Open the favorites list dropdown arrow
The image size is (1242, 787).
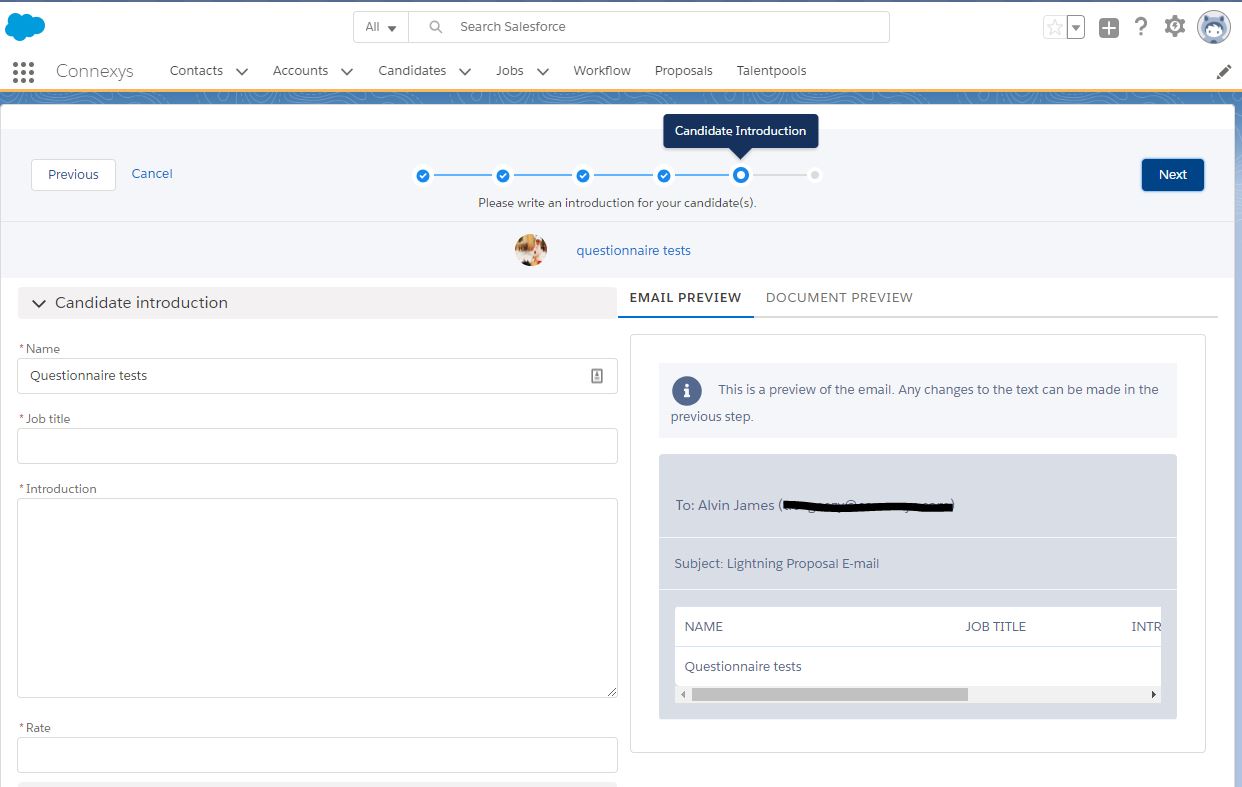(x=1076, y=28)
